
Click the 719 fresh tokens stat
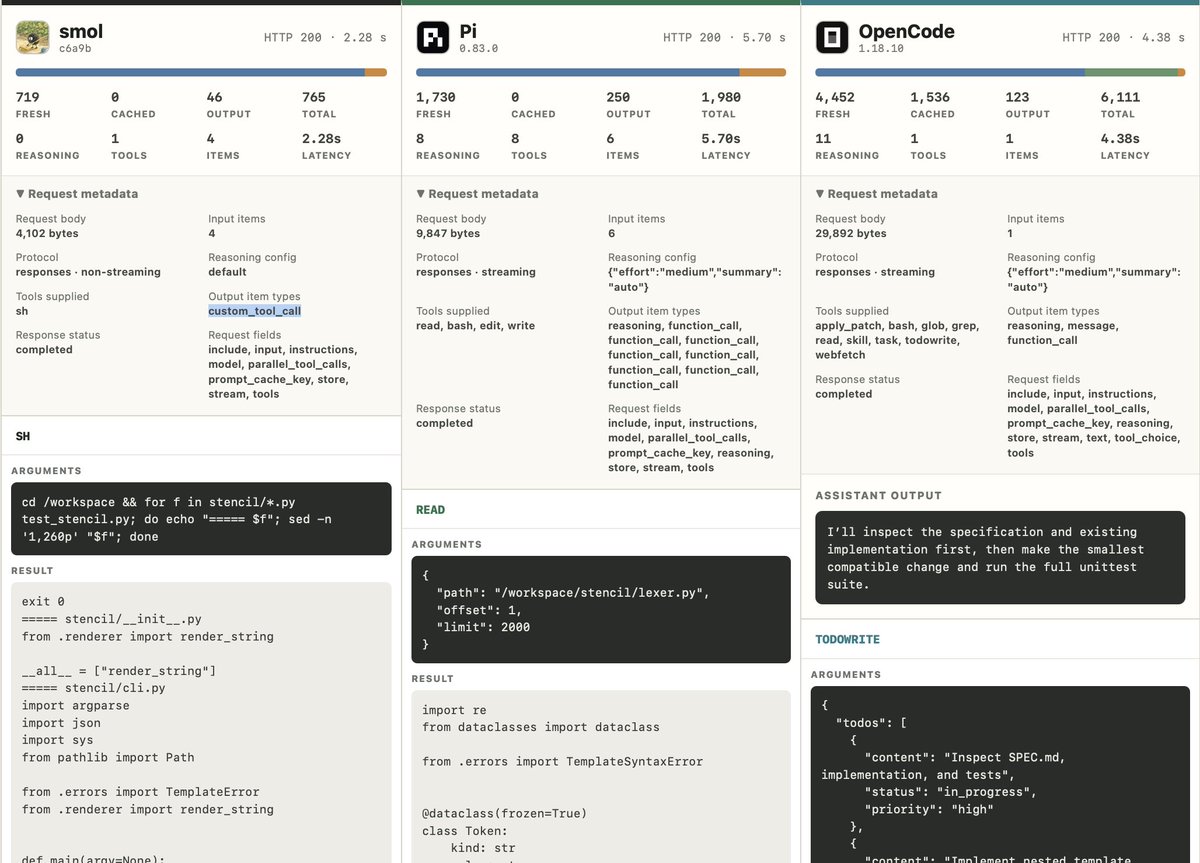point(33,104)
